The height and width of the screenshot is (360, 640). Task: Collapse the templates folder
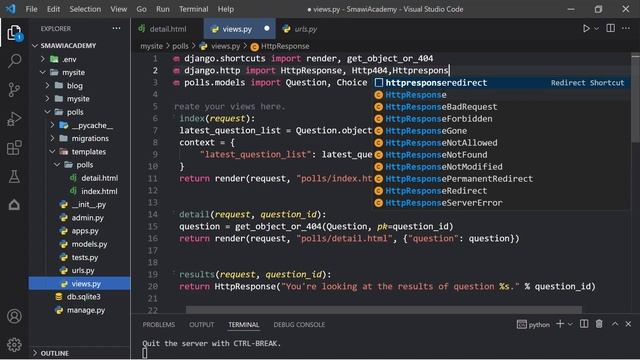pos(79,151)
